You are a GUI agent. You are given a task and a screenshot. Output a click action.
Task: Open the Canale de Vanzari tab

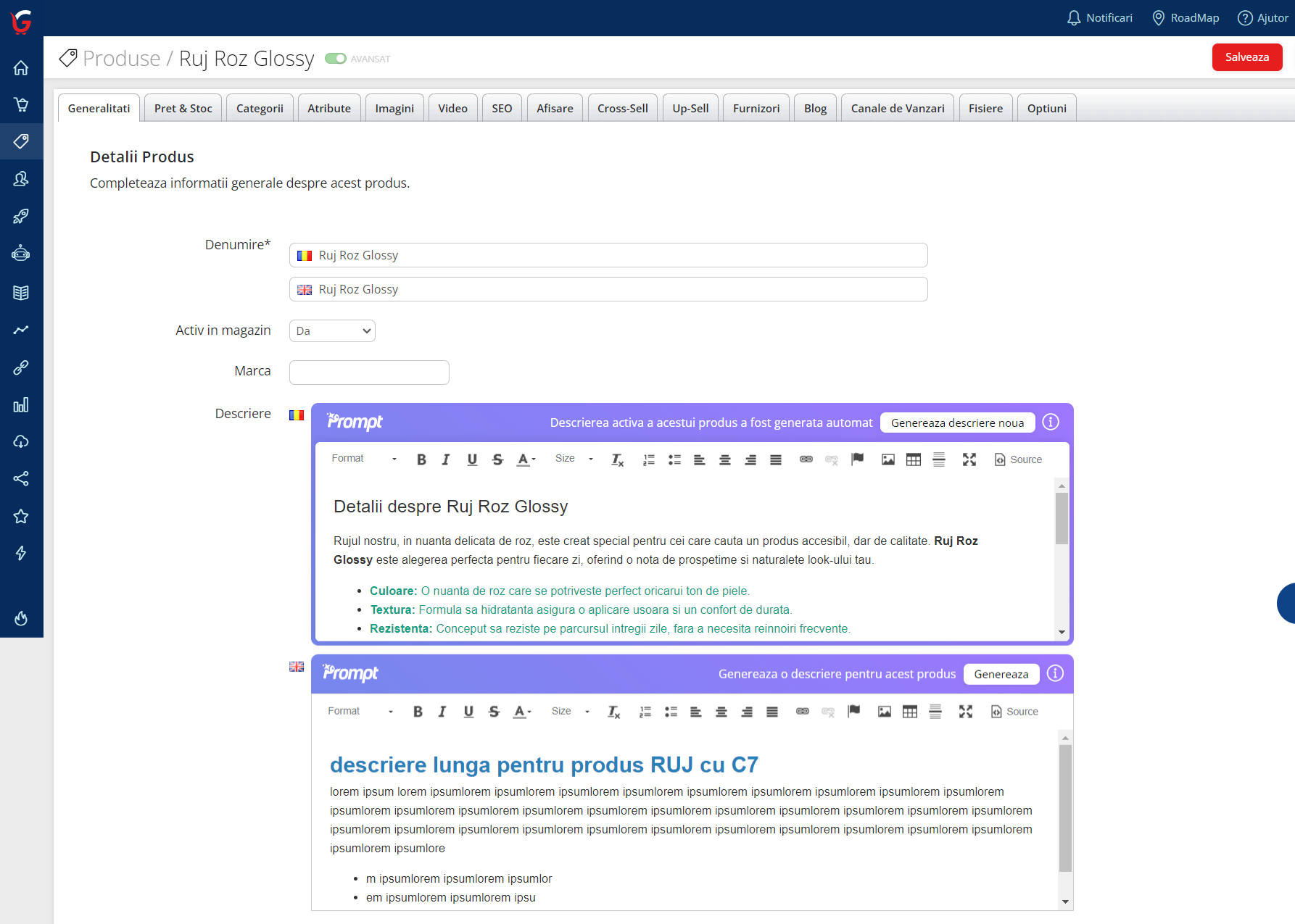pos(897,108)
